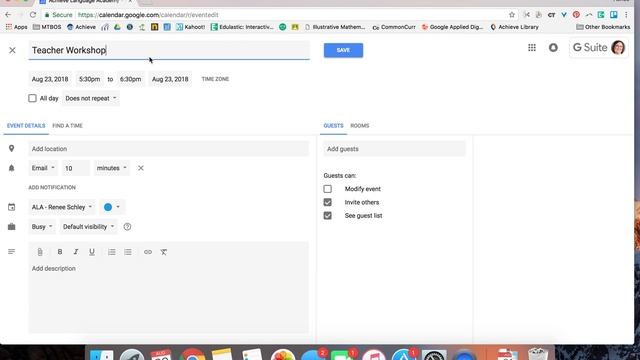Click the visibility help question icon
Screen dimensions: 640x360
127,227
